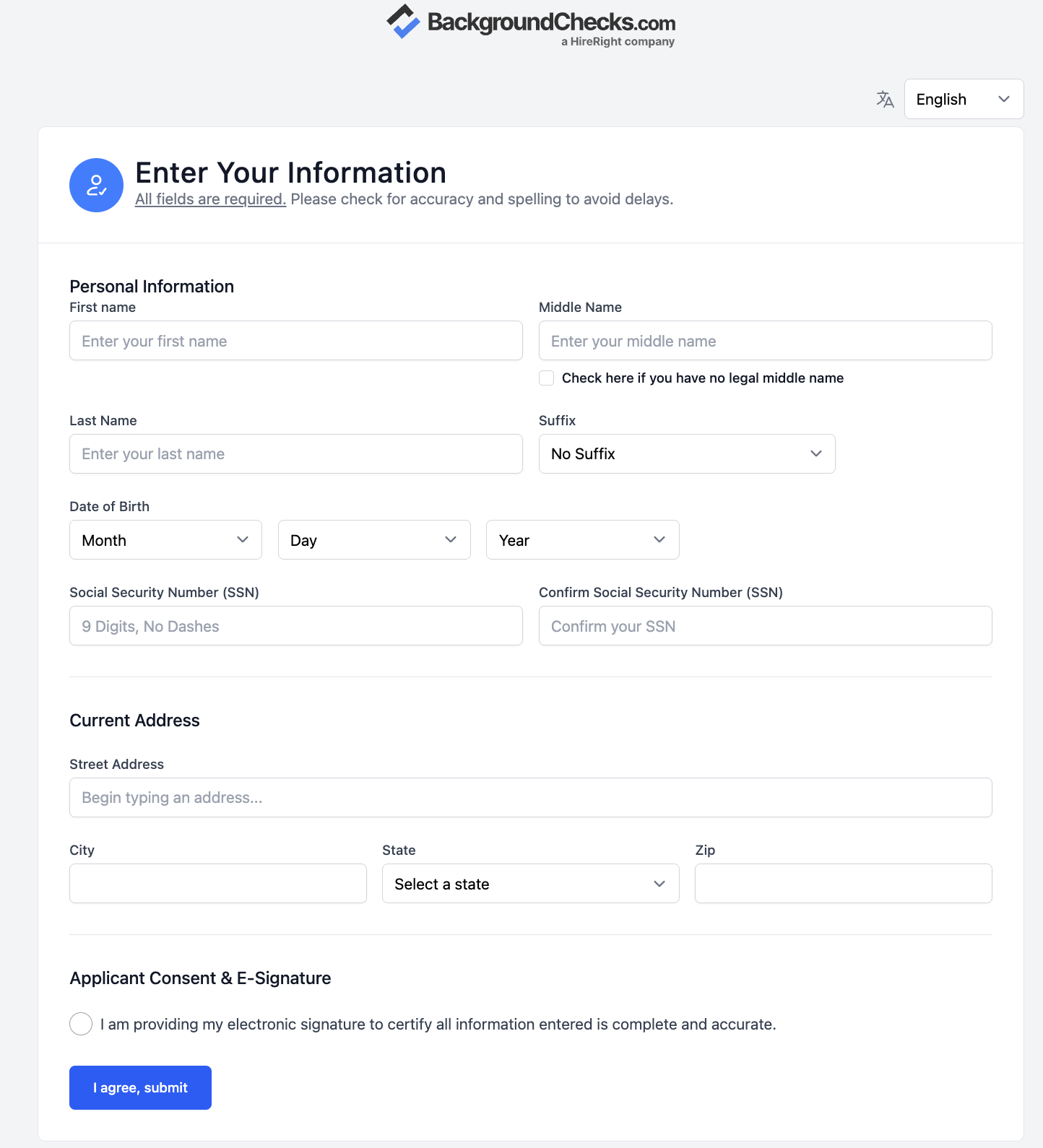
Task: Click into the Middle Name field
Action: [x=765, y=341]
